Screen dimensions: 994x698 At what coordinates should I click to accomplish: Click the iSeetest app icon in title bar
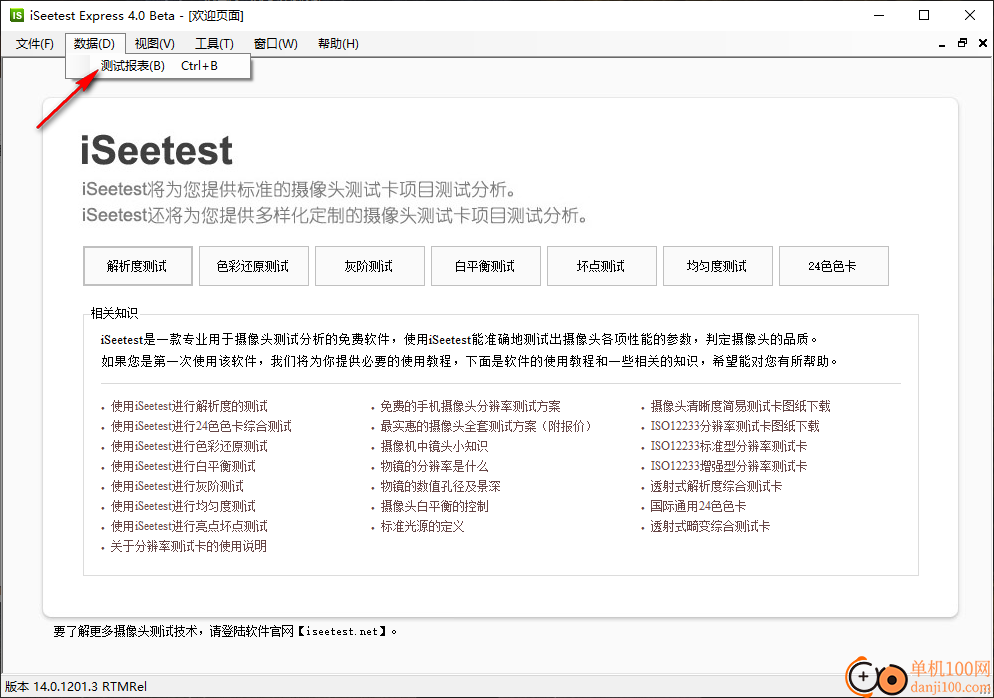(16, 15)
